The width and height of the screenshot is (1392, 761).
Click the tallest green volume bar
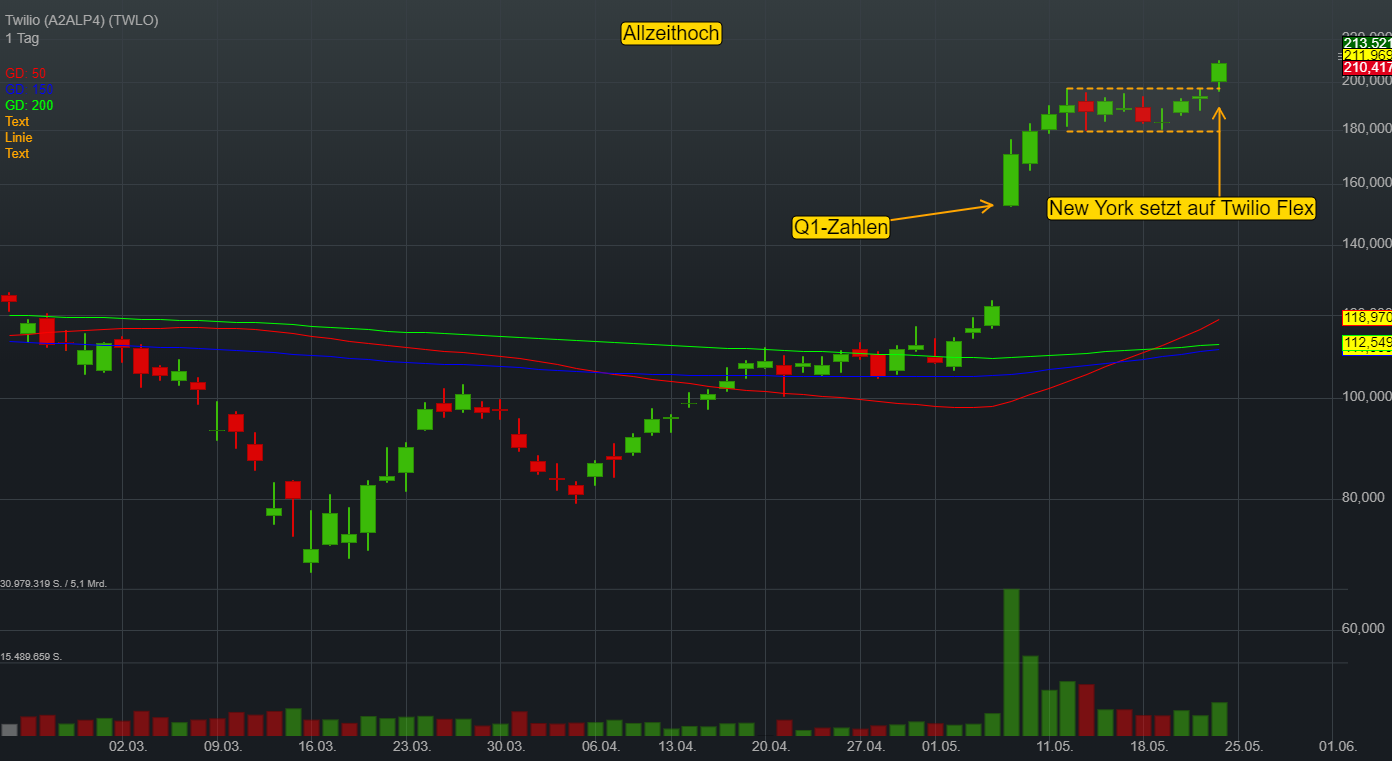point(1011,662)
